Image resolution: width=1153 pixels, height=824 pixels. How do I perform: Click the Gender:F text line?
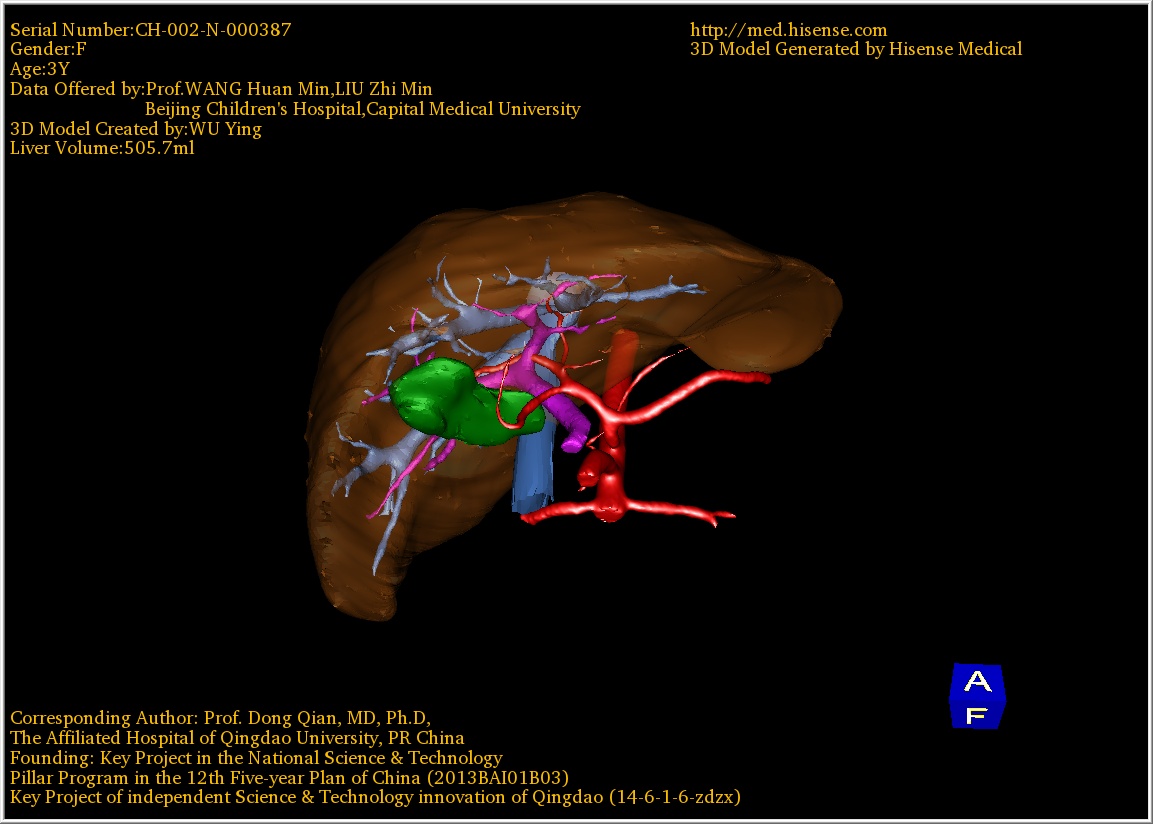click(x=48, y=49)
